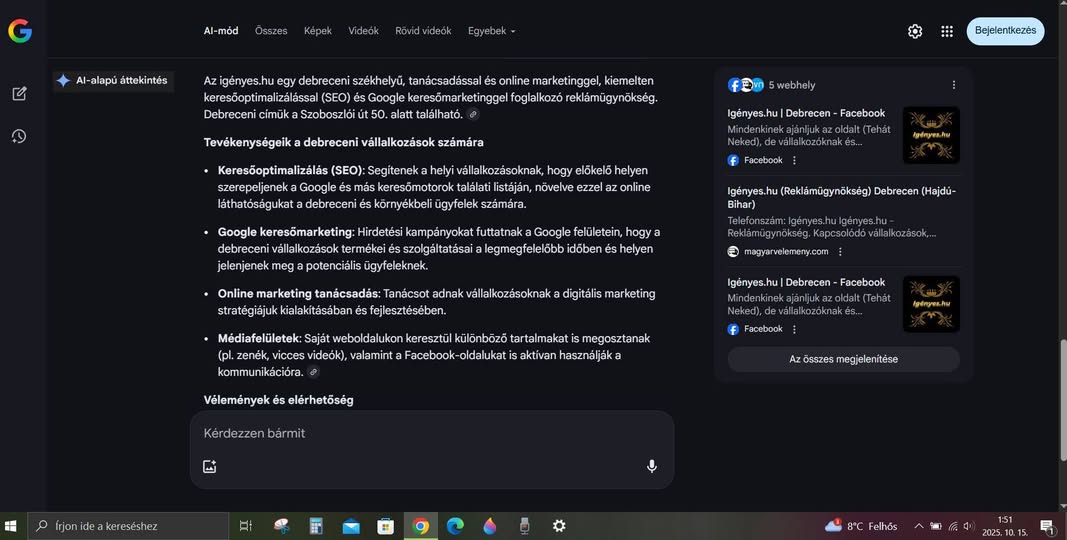The image size is (1067, 540).
Task: Click the microphone voice input icon
Action: [651, 466]
